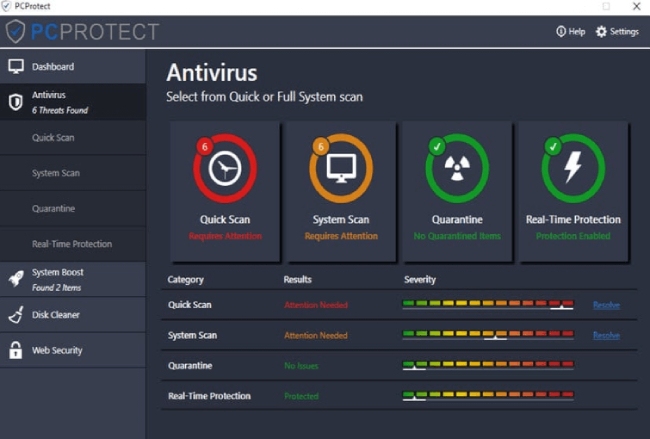Click Real-Time Protection card title

click(573, 219)
